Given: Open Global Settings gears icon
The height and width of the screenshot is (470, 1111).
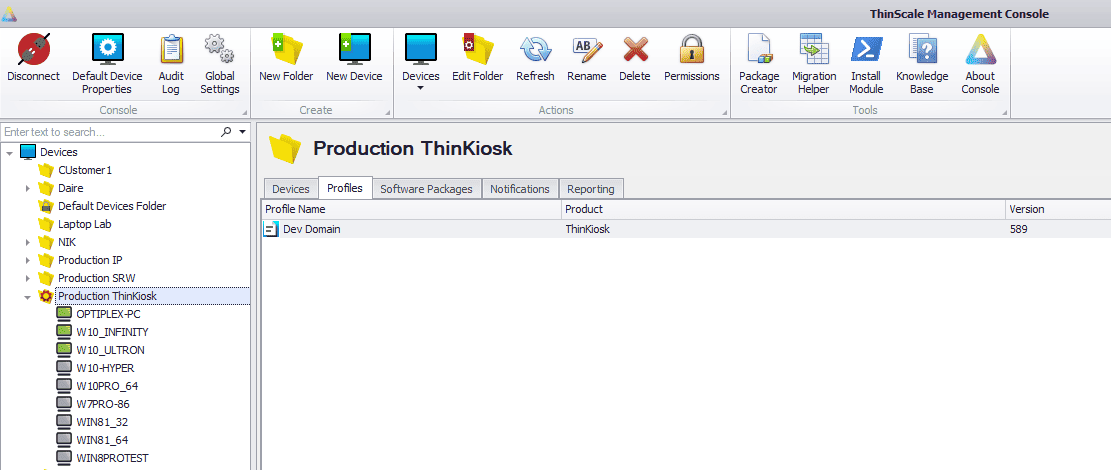Looking at the screenshot, I should 220,50.
